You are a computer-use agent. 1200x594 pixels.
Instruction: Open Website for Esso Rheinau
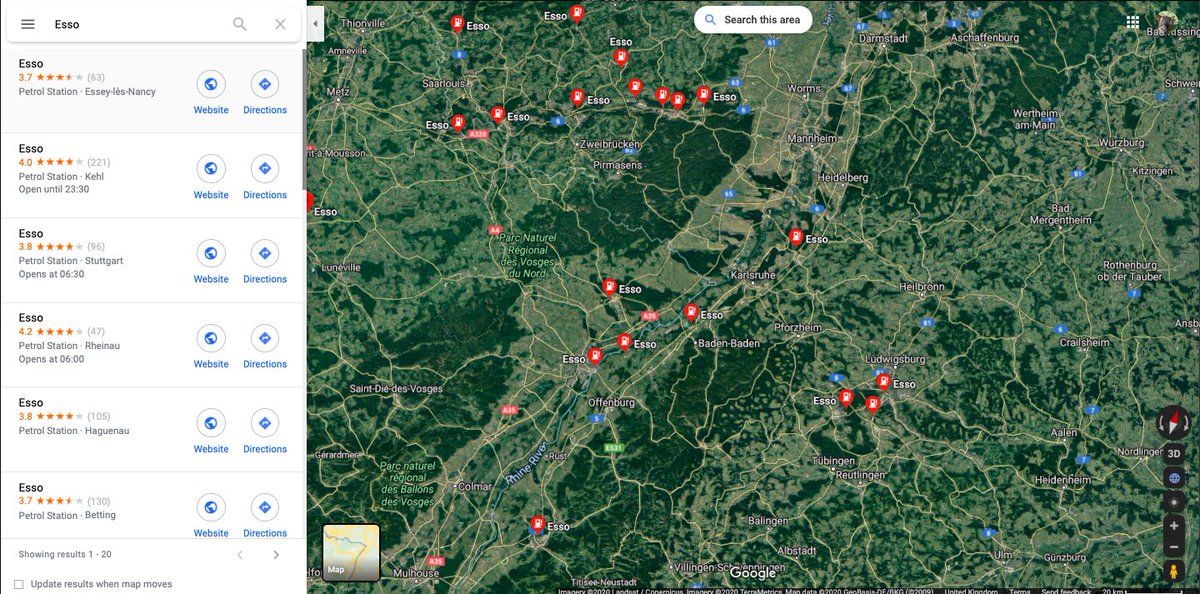pyautogui.click(x=211, y=346)
